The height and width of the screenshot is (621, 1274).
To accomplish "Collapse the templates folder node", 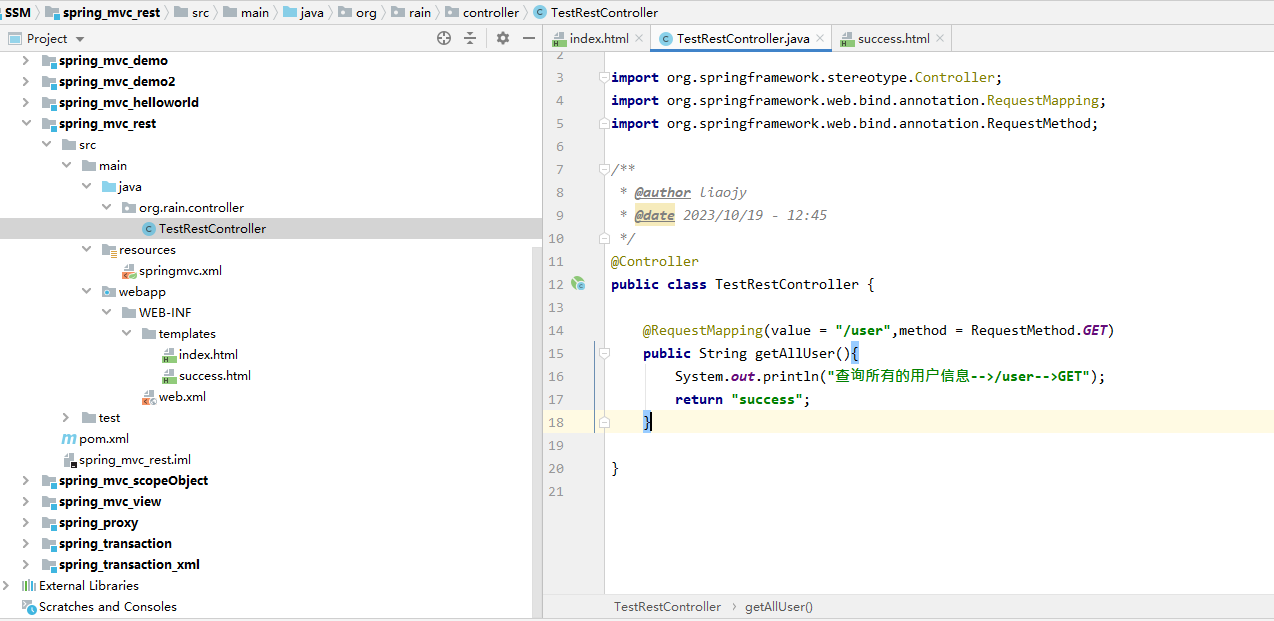I will (x=127, y=334).
